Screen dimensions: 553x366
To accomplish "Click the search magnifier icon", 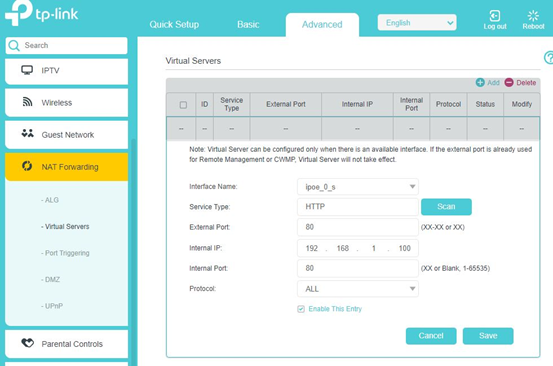I will [14, 45].
